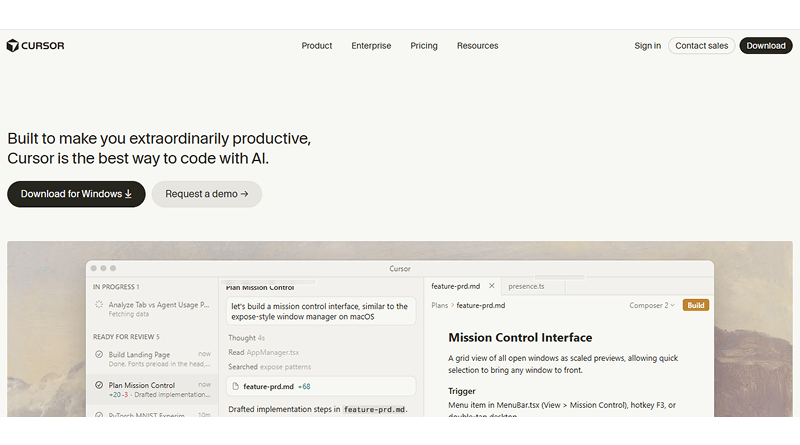This screenshot has height=445, width=800.
Task: Open the Enterprise navigation item
Action: pos(371,46)
